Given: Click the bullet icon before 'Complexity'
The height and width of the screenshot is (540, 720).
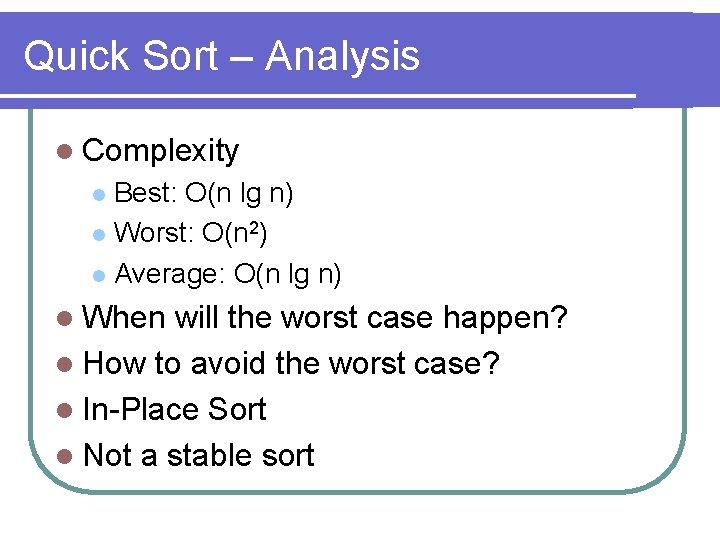Looking at the screenshot, I should [x=65, y=152].
